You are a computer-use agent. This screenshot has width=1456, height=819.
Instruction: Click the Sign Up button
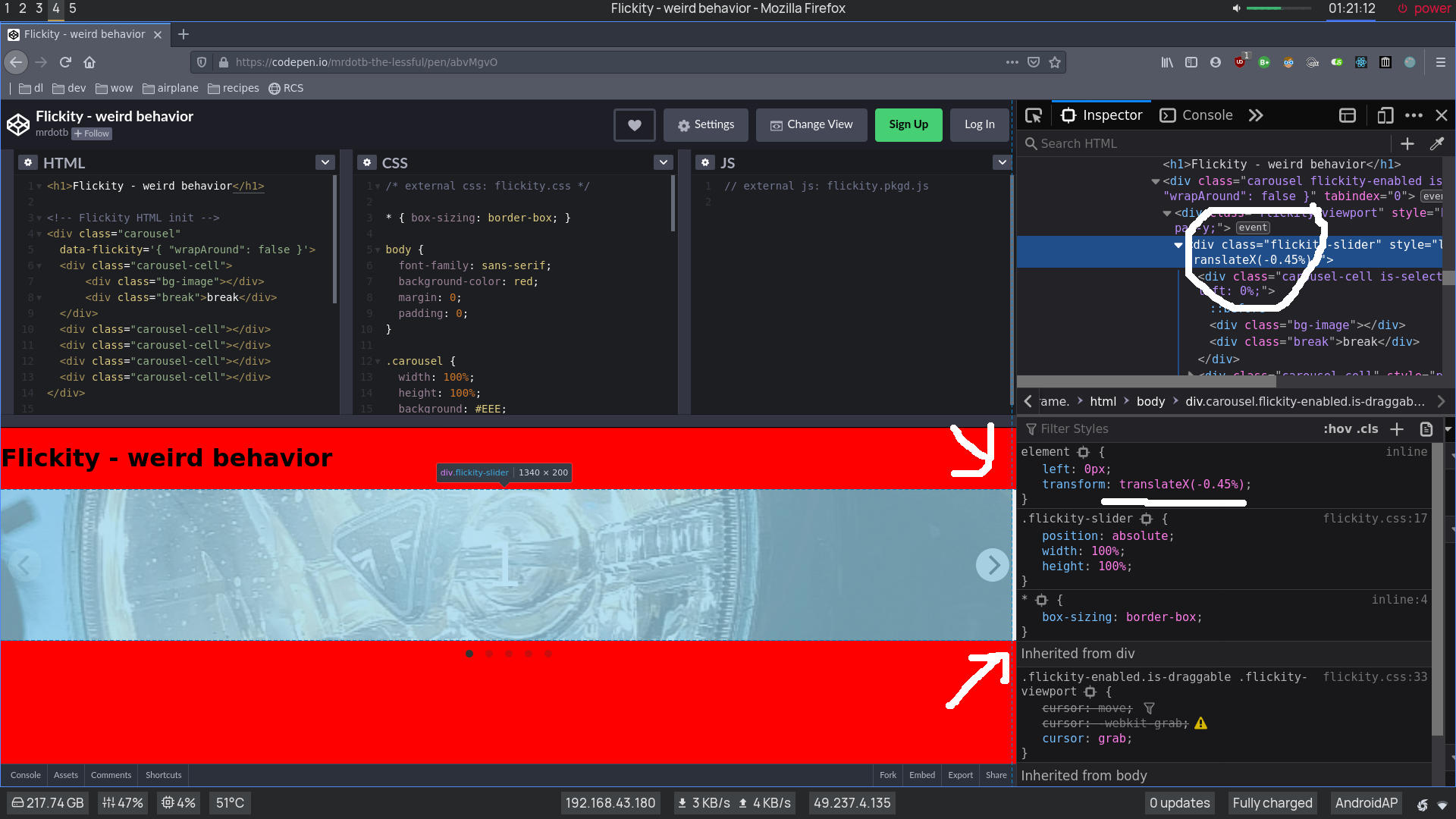pos(908,124)
